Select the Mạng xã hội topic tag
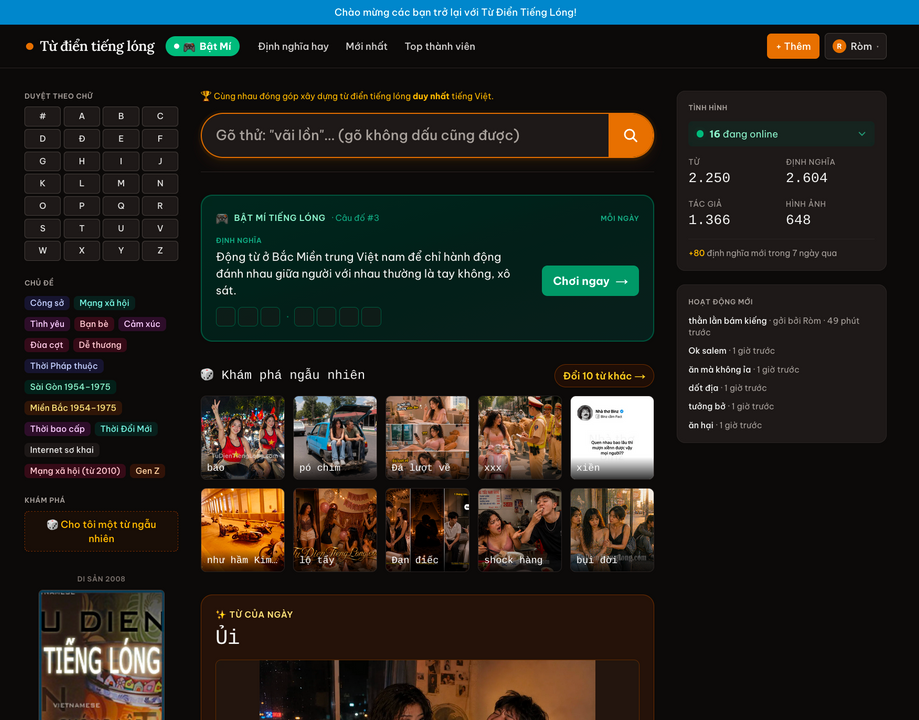 click(104, 303)
